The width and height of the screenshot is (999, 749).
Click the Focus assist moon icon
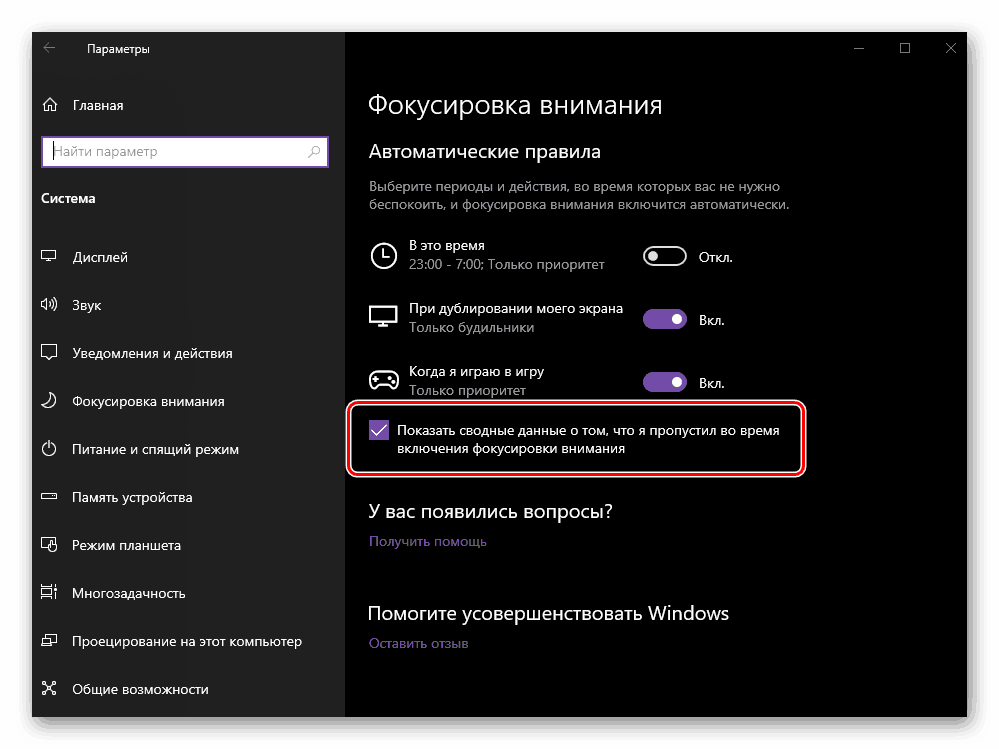[49, 401]
